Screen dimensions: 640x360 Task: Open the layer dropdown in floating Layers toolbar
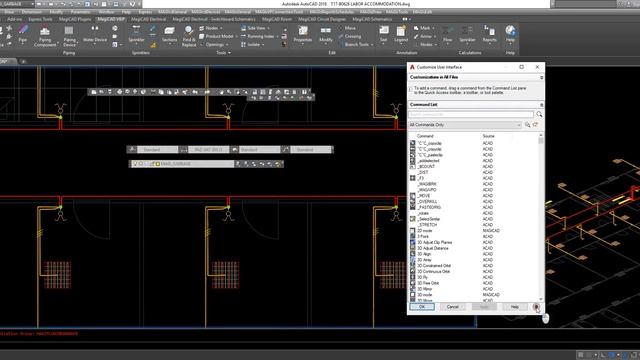(x=182, y=164)
